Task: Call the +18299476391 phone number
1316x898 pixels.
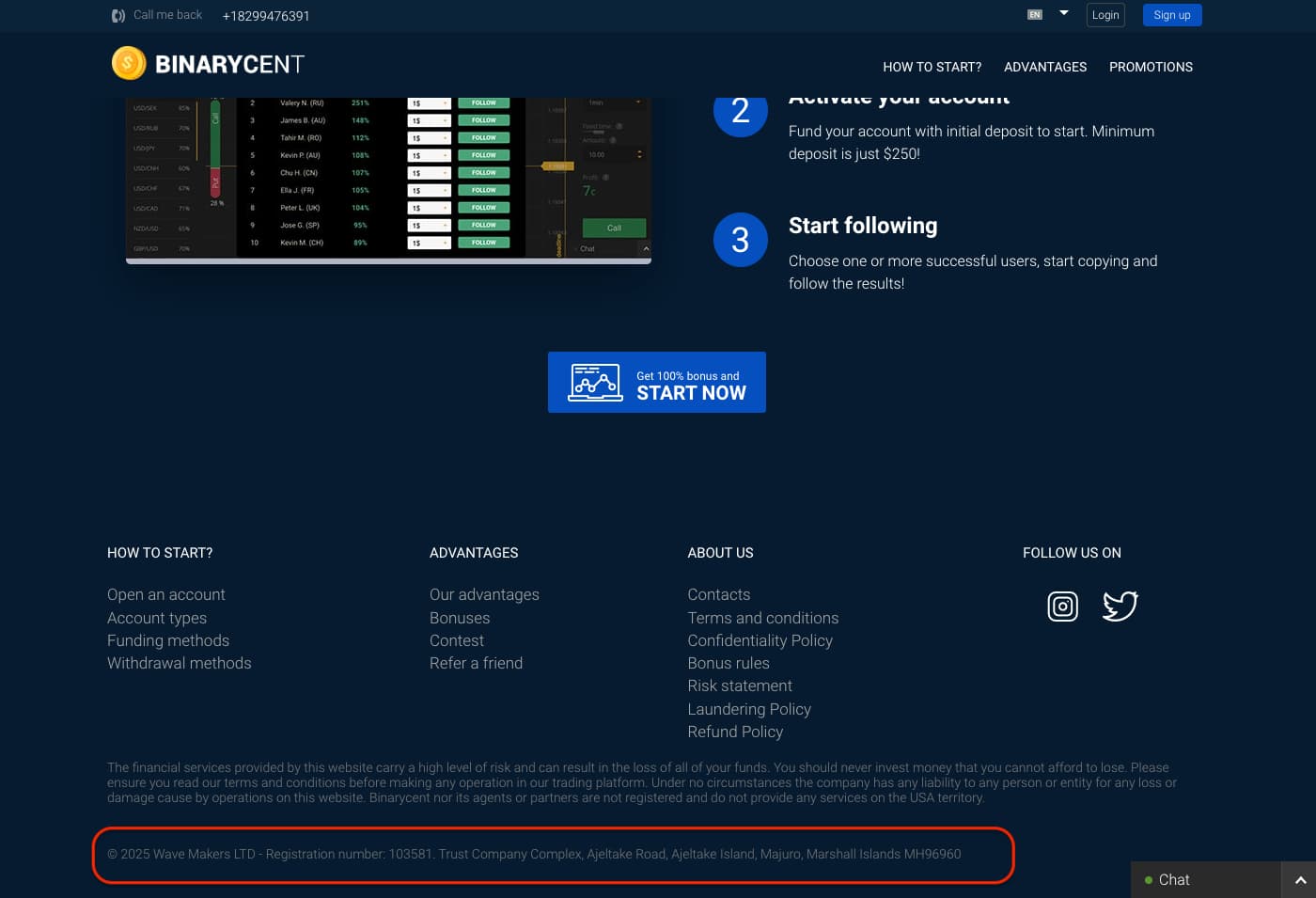Action: click(x=266, y=16)
